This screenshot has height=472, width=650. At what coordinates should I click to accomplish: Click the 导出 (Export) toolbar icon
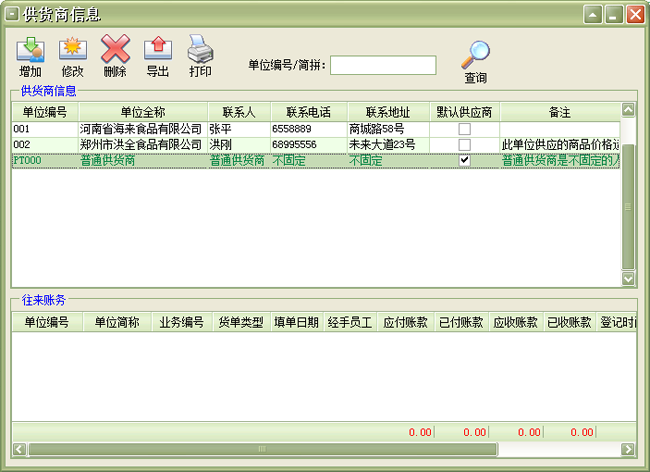tap(158, 48)
